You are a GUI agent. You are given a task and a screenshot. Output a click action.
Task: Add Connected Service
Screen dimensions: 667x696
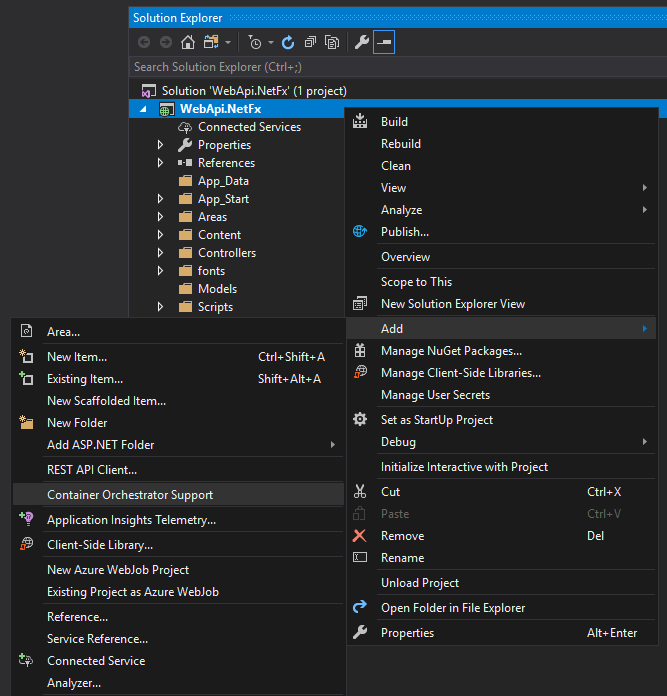click(178, 661)
